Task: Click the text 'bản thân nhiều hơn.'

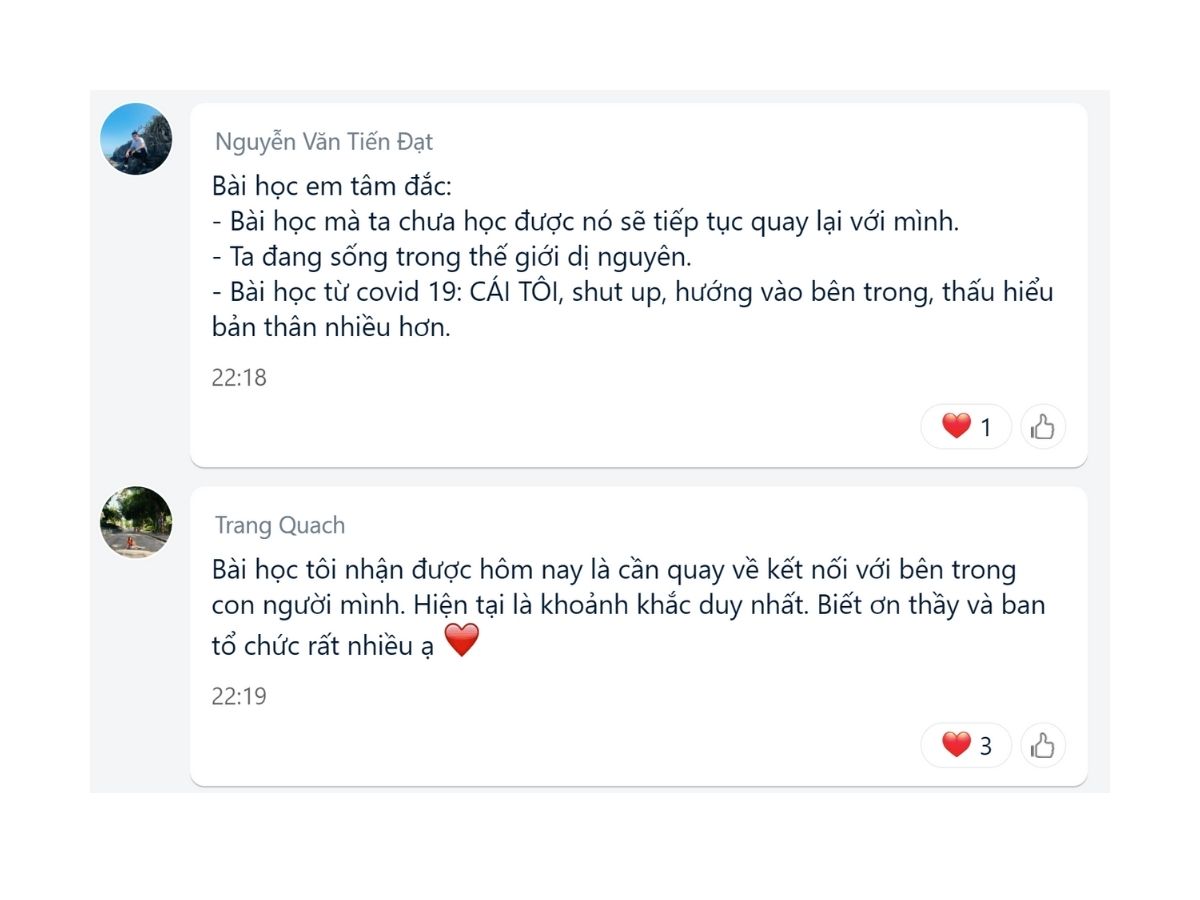Action: coord(332,327)
